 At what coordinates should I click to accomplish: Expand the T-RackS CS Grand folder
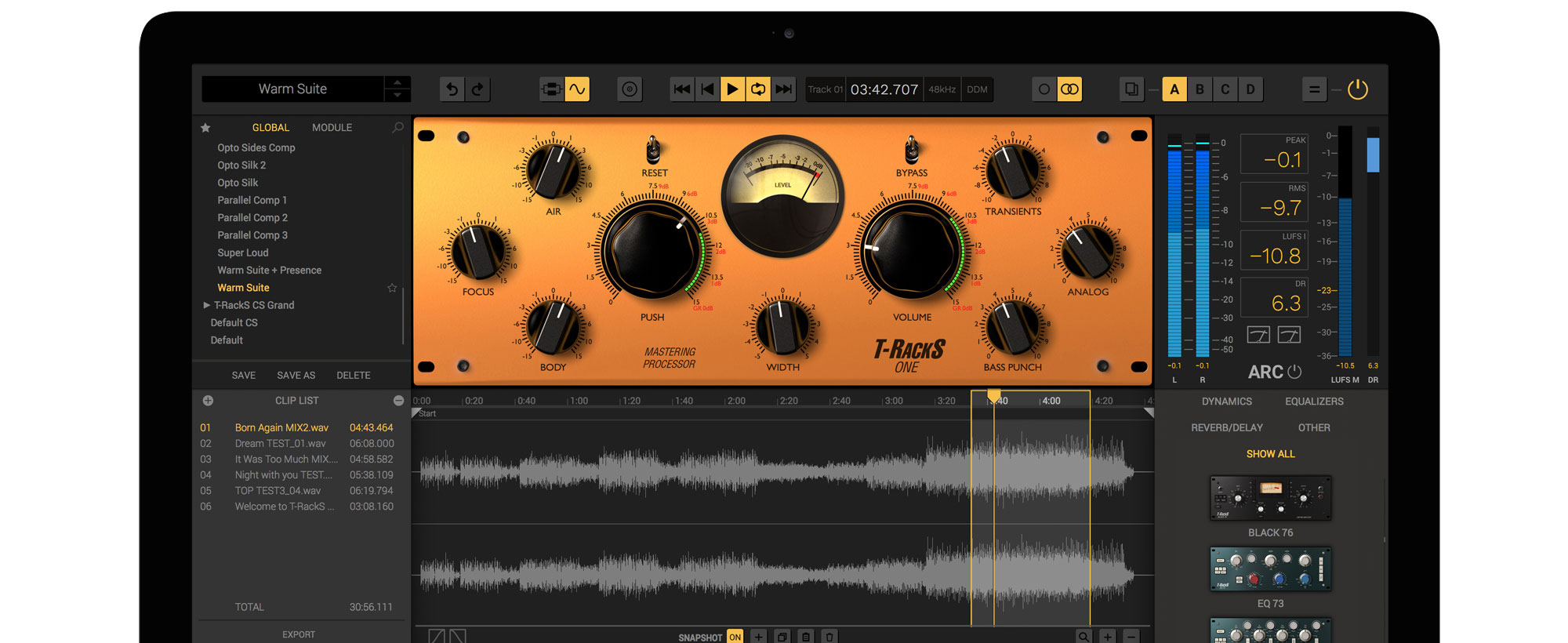[206, 305]
